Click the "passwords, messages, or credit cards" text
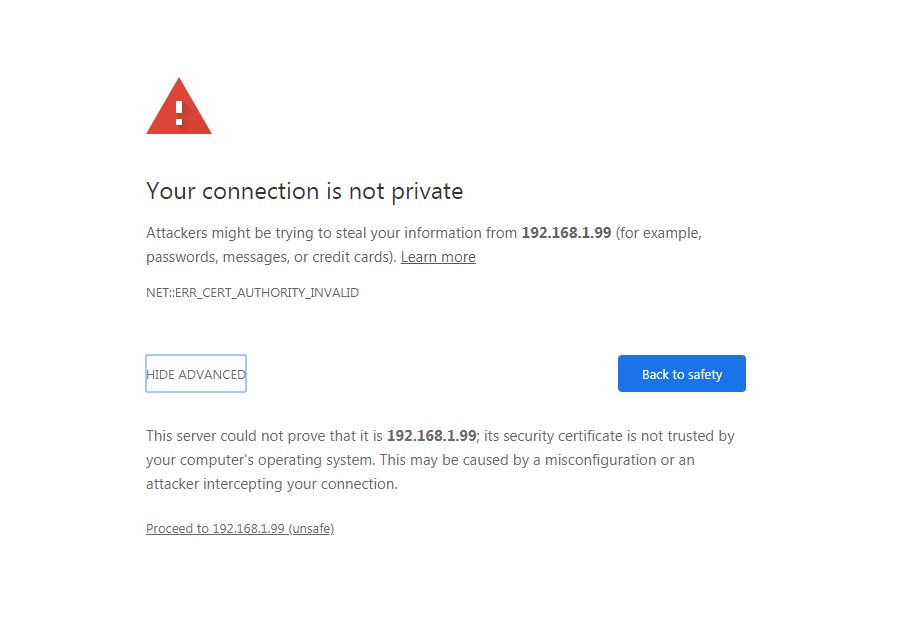 tap(270, 257)
